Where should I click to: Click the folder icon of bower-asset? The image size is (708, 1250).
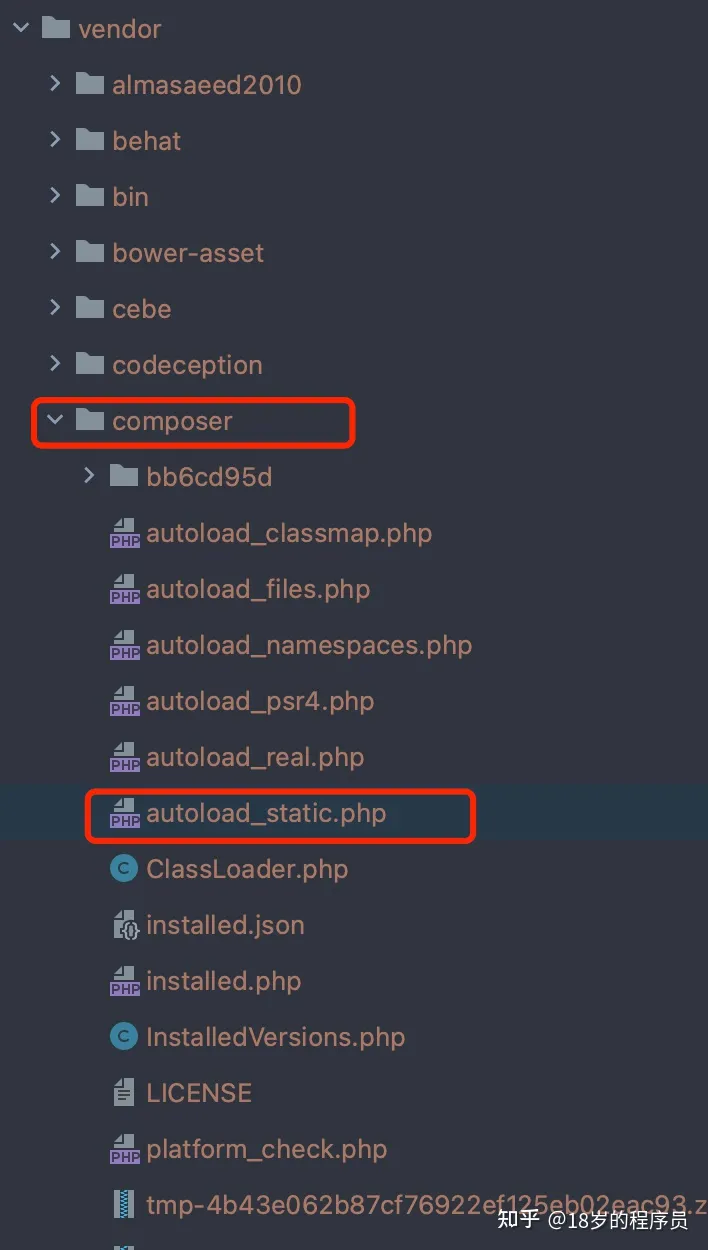click(90, 252)
